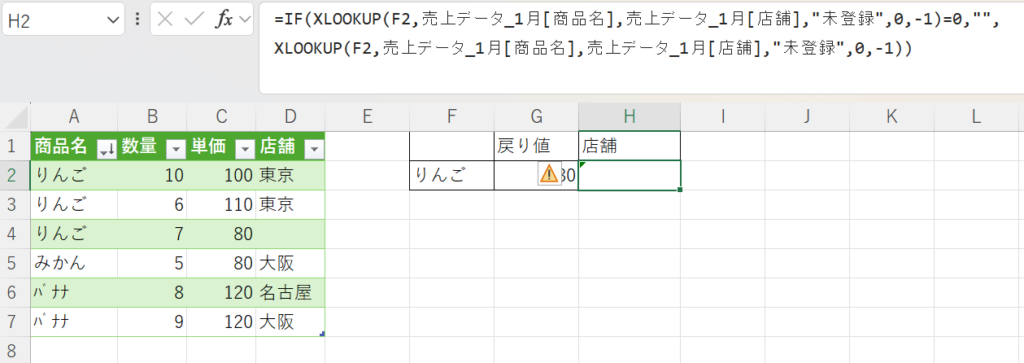Screen dimensions: 1024x363
Task: Select row 5 header
Action: (x=14, y=263)
